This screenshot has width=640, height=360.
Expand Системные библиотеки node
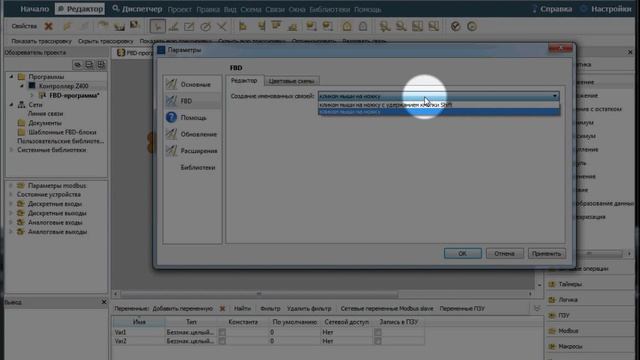point(11,150)
